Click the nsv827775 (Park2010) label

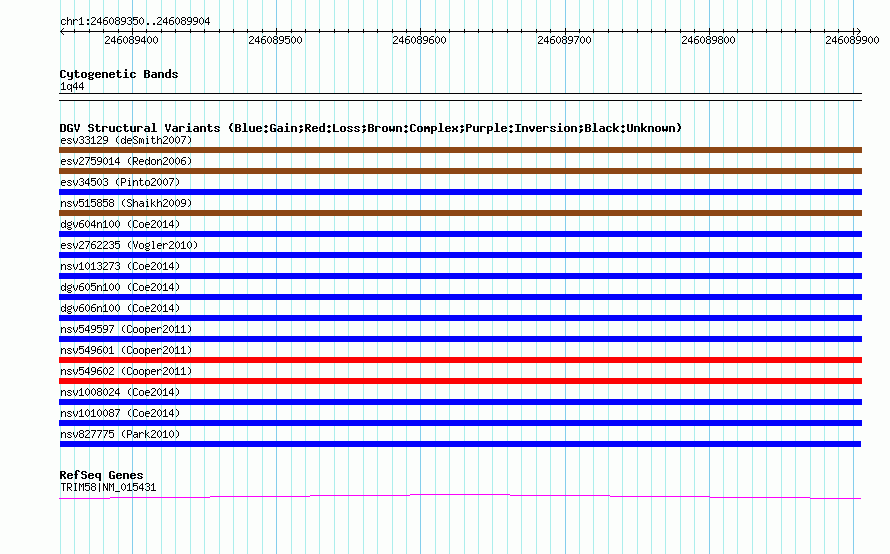(x=120, y=434)
